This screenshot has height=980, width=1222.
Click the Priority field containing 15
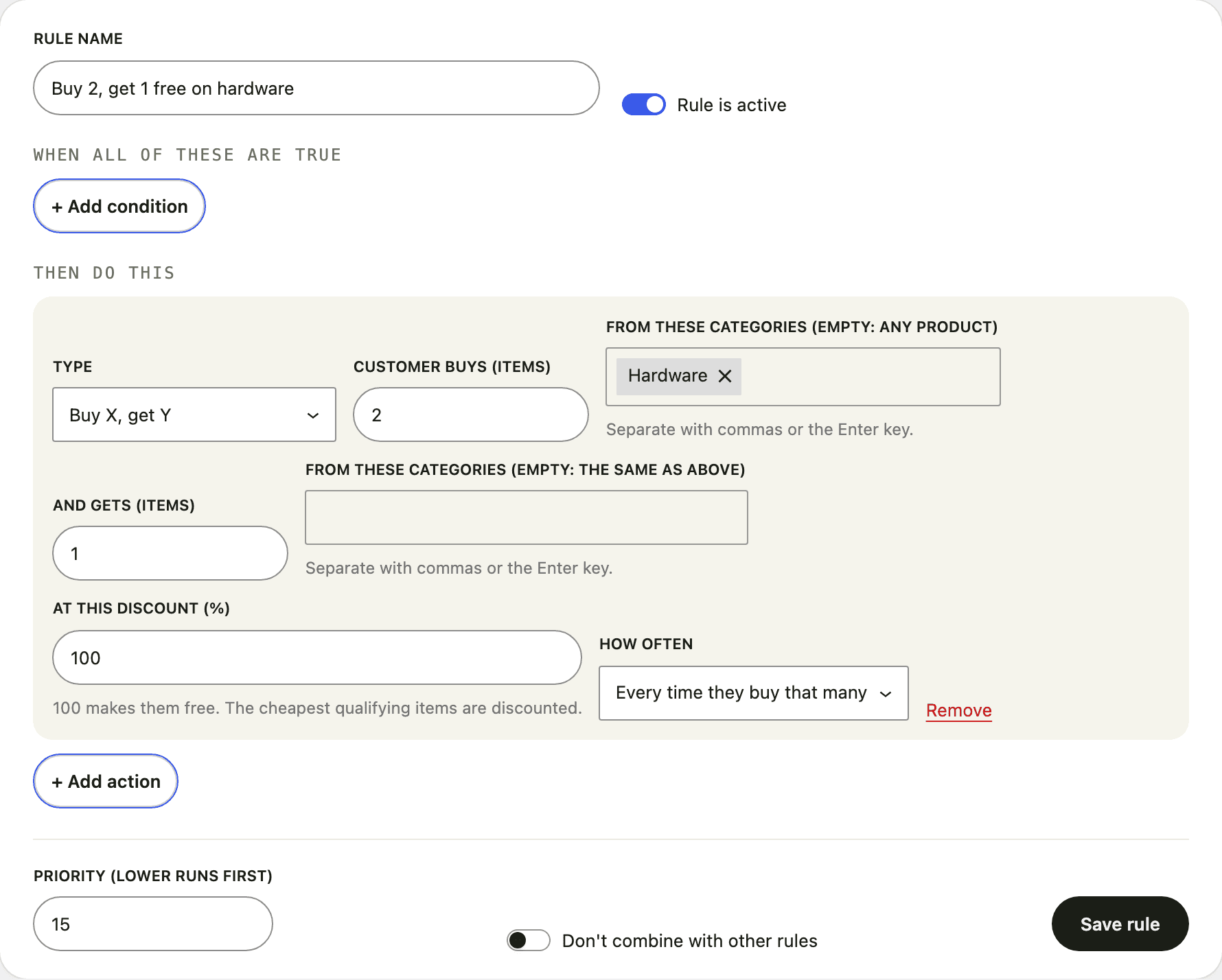[x=153, y=924]
